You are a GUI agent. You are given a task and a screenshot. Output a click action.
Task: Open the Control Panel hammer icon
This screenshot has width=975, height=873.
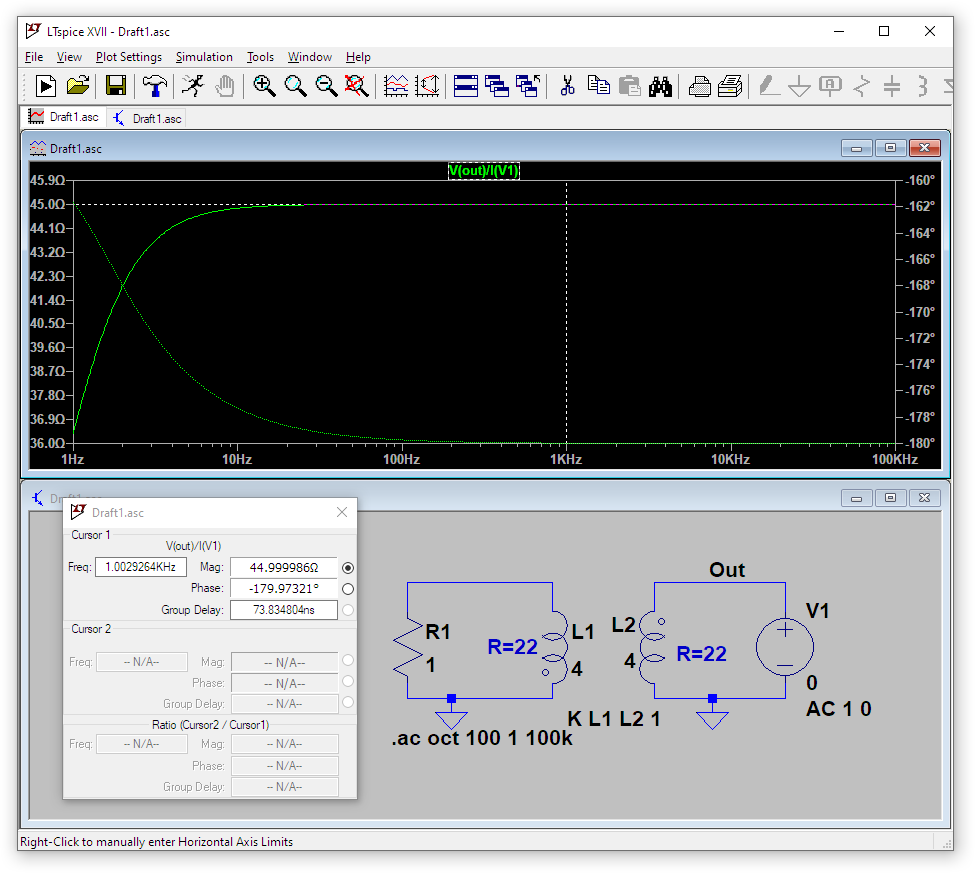tap(154, 86)
